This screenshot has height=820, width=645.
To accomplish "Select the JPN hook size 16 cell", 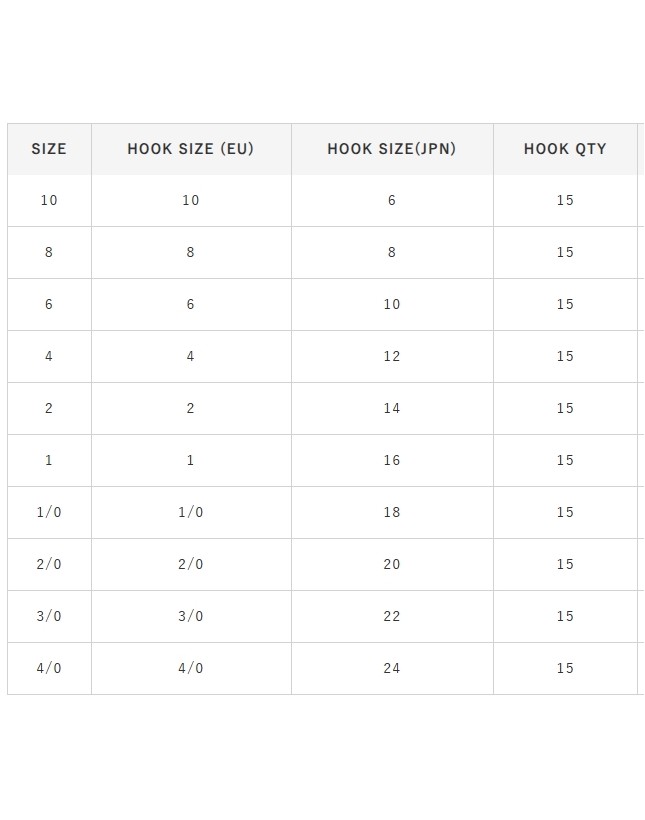I will point(392,460).
